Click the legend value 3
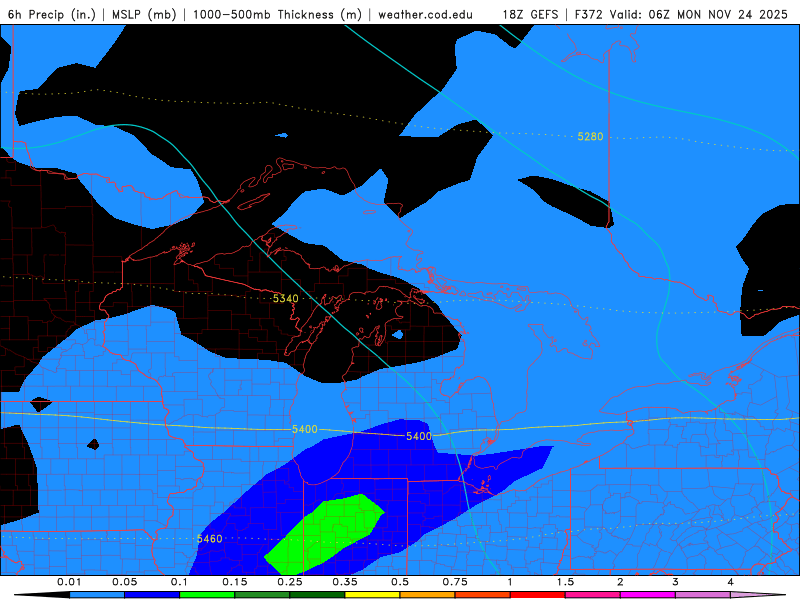 pos(676,582)
